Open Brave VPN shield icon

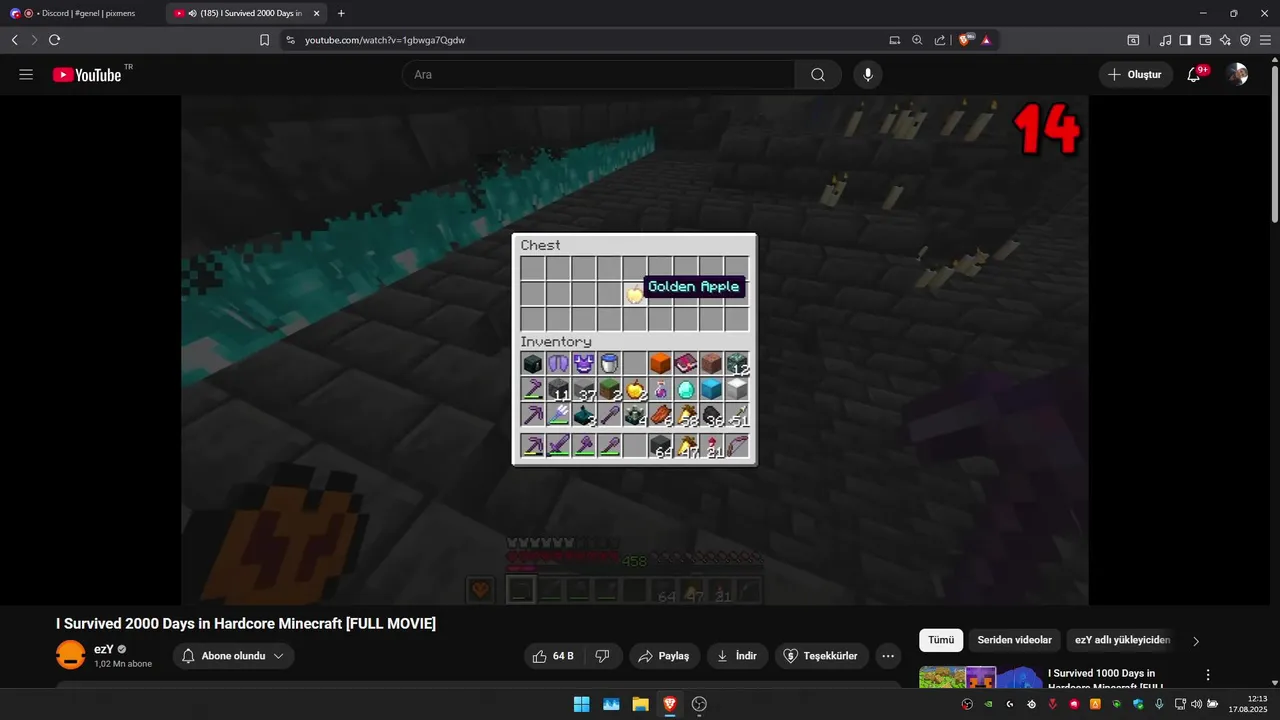click(x=1245, y=40)
